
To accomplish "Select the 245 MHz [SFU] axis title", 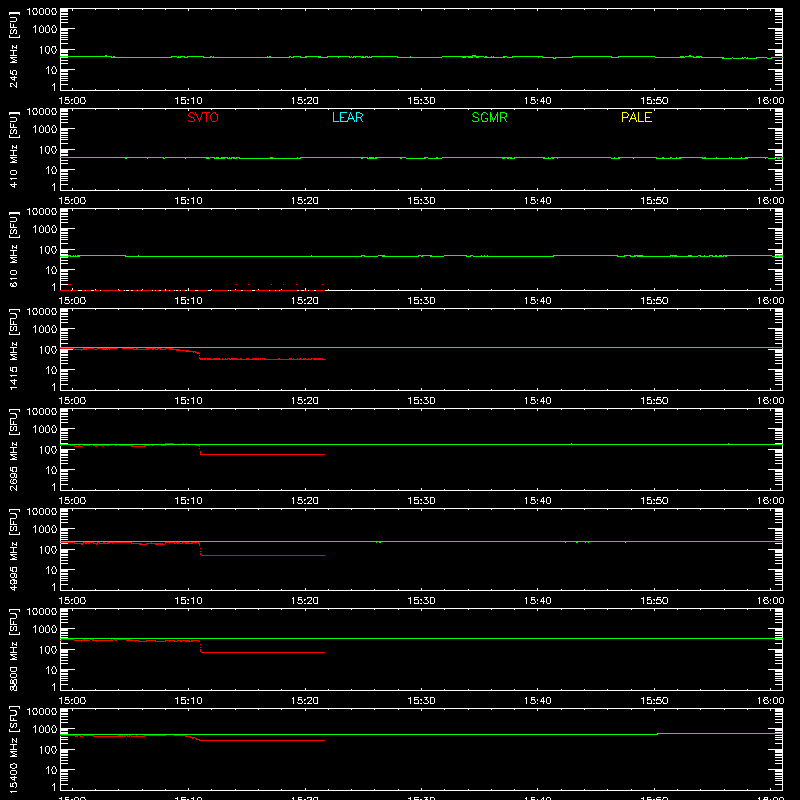I will (x=13, y=49).
